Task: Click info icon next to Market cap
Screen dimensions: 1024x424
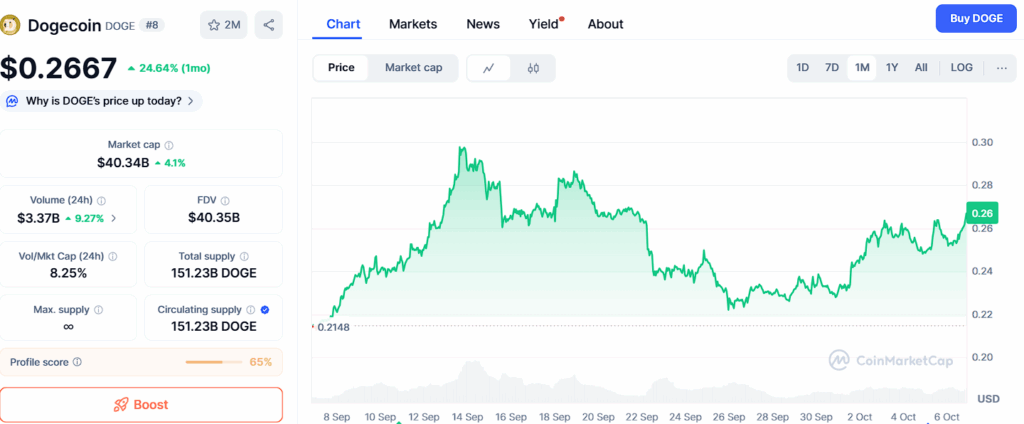Action: [x=169, y=145]
